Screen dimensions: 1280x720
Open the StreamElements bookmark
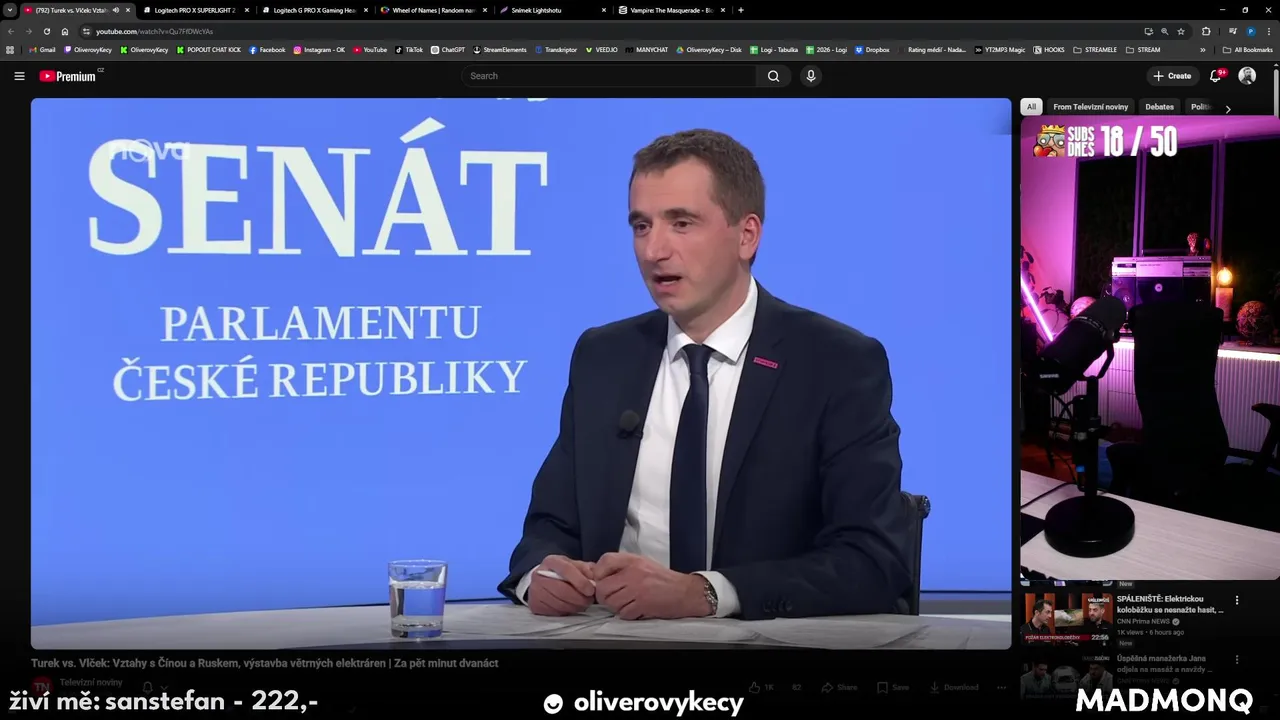tap(500, 50)
